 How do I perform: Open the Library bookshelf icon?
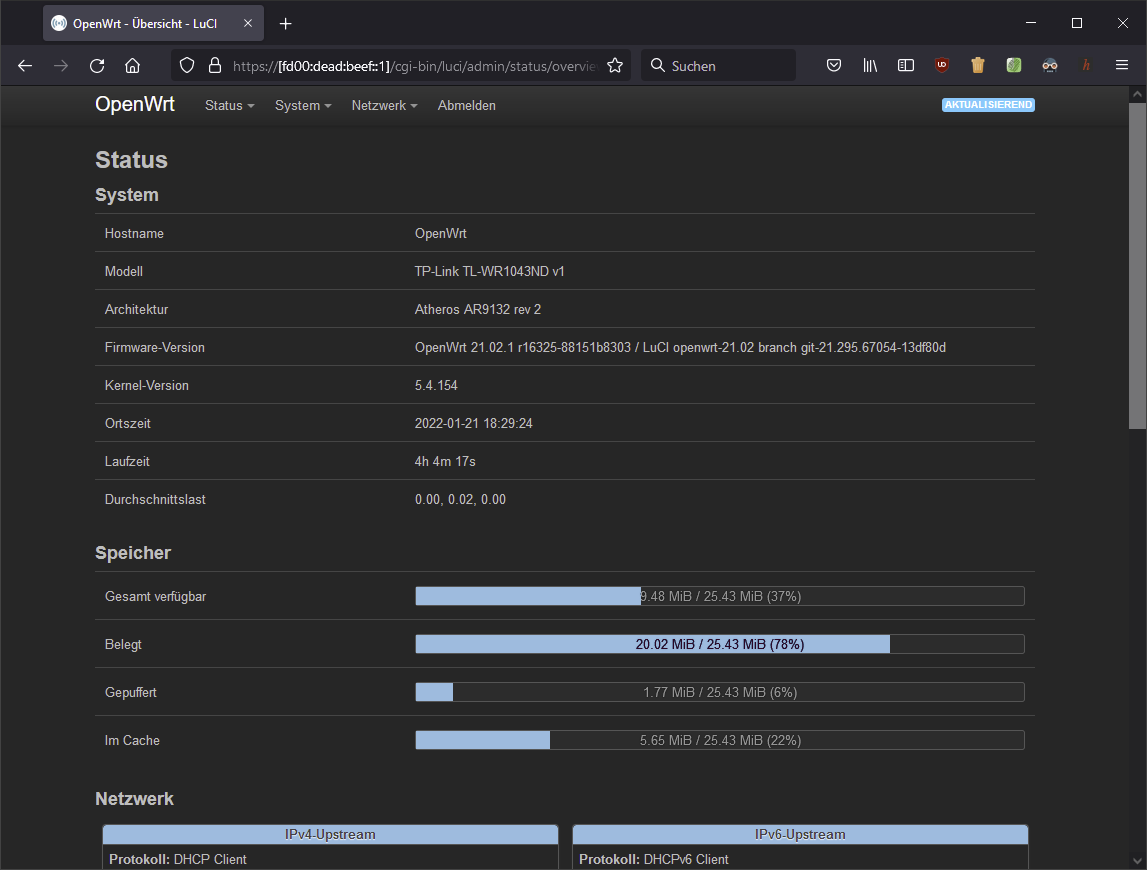(x=870, y=66)
